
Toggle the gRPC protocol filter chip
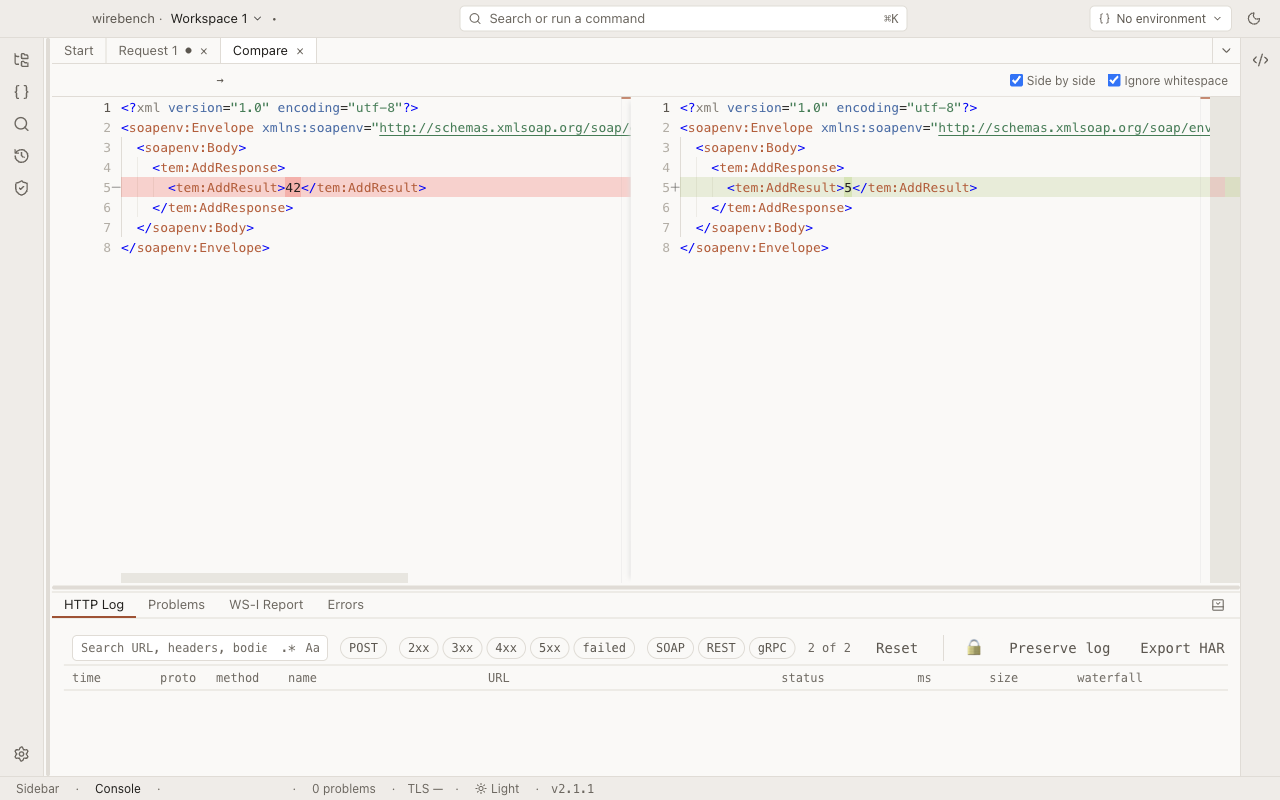(772, 648)
